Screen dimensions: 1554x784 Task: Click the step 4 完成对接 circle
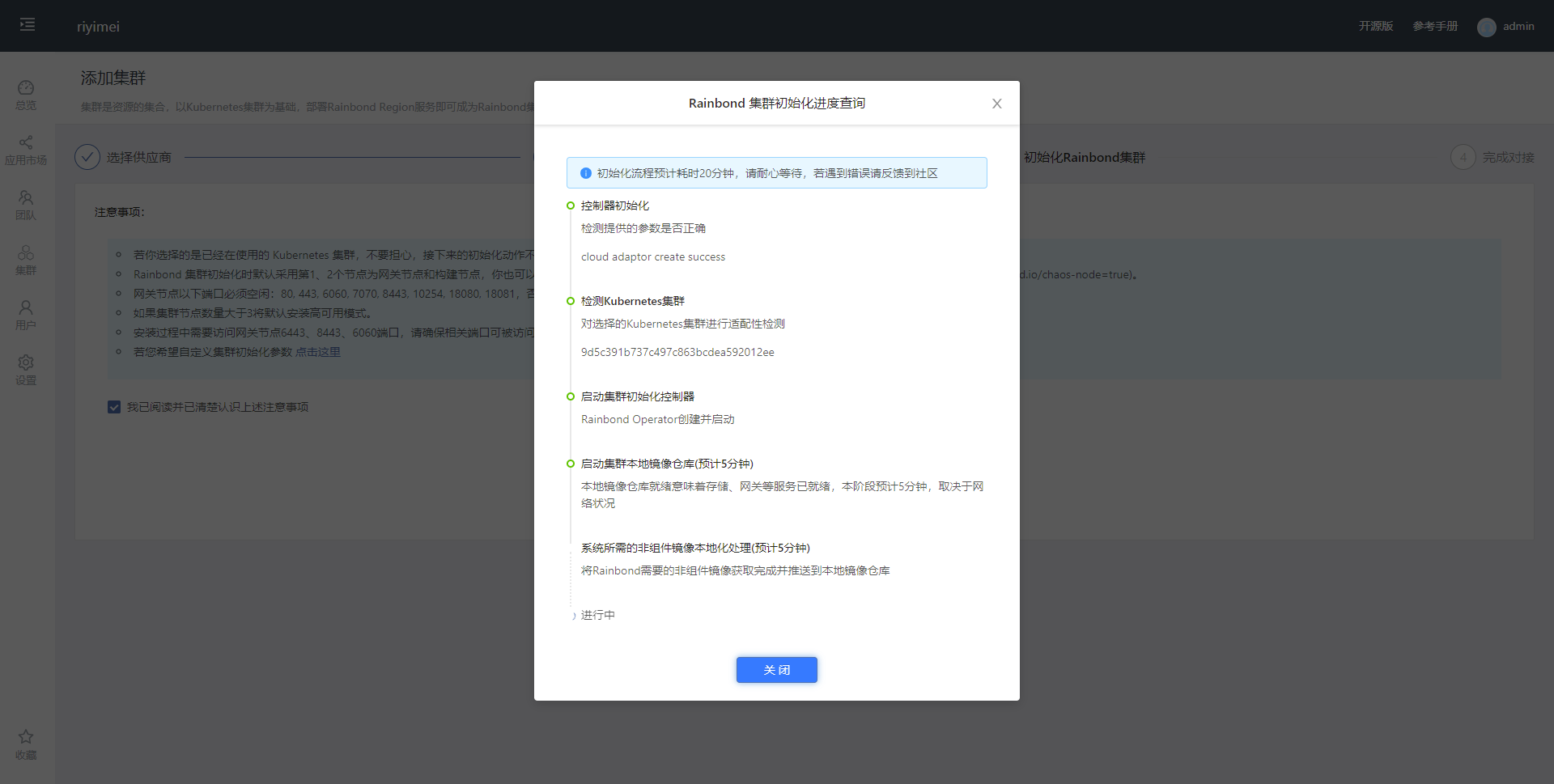pos(1463,157)
